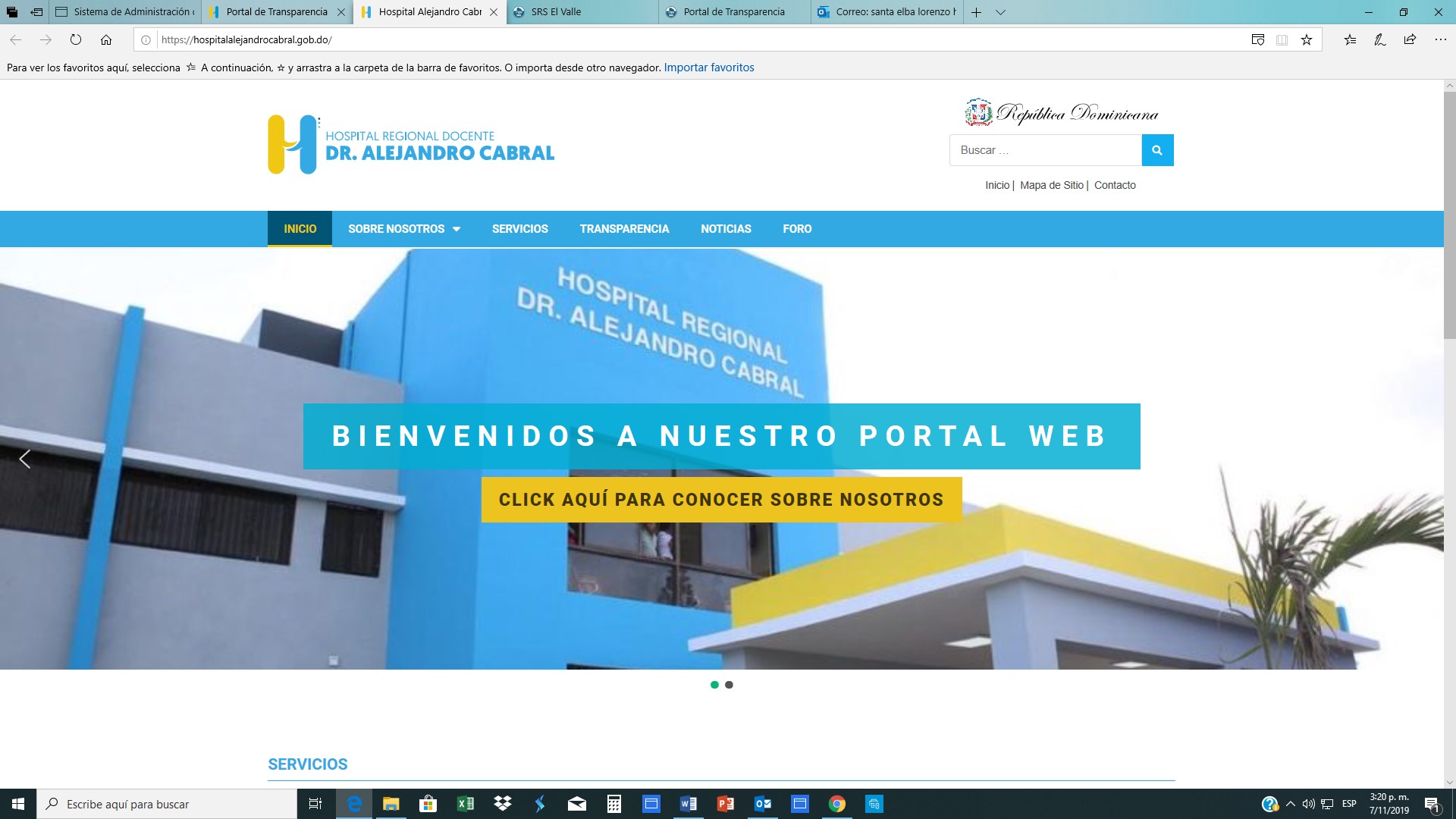Toggle reading view book icon
The width and height of the screenshot is (1456, 819).
click(1282, 40)
